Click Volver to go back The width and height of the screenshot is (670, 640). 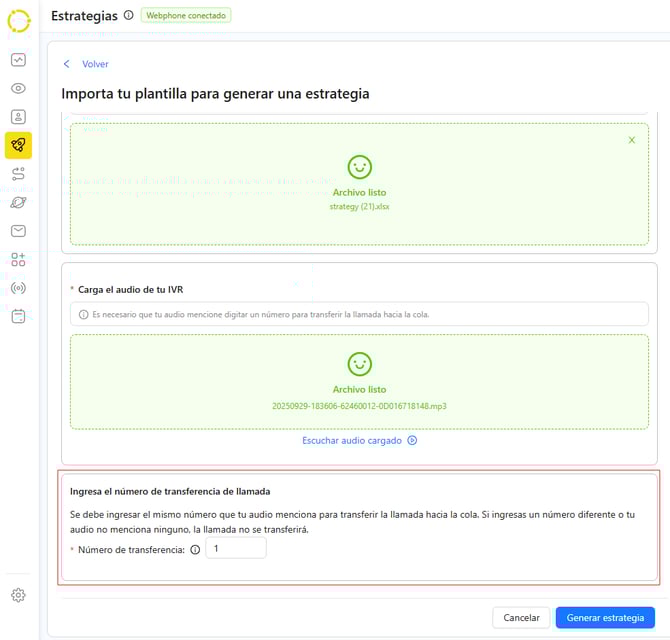click(95, 64)
